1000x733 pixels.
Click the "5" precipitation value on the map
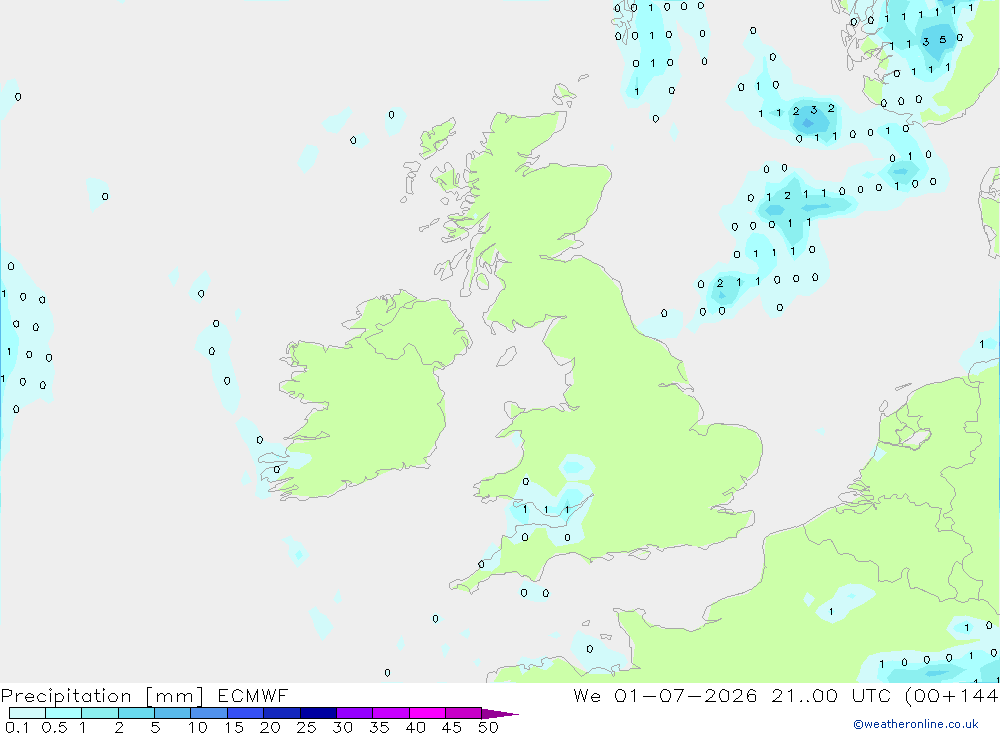point(943,40)
